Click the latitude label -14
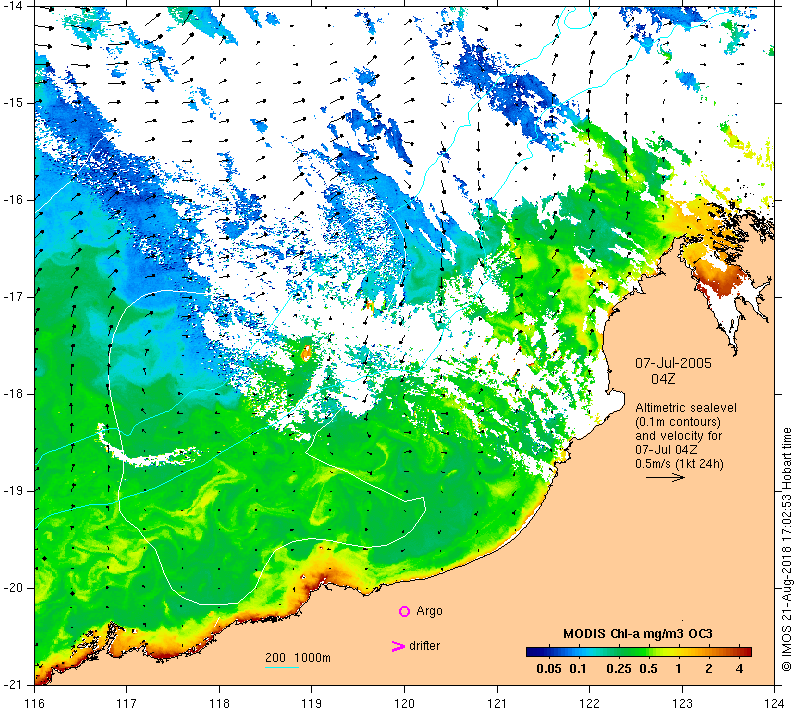Image resolution: width=800 pixels, height=710 pixels. [12, 6]
